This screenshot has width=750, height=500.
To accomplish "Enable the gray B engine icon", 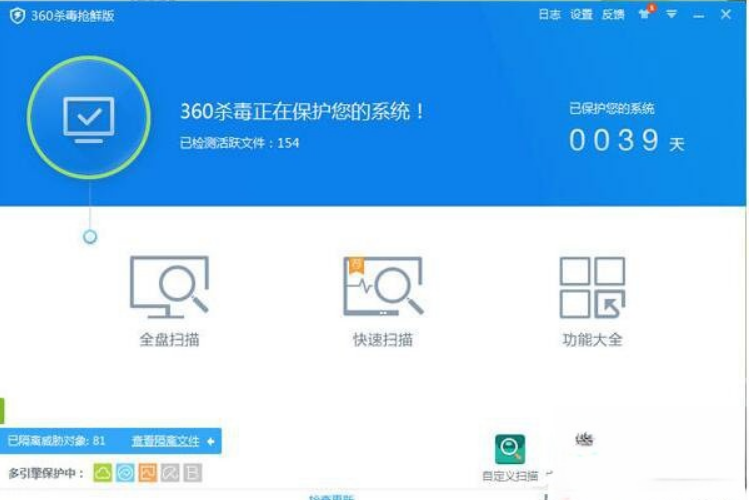I will pyautogui.click(x=193, y=473).
